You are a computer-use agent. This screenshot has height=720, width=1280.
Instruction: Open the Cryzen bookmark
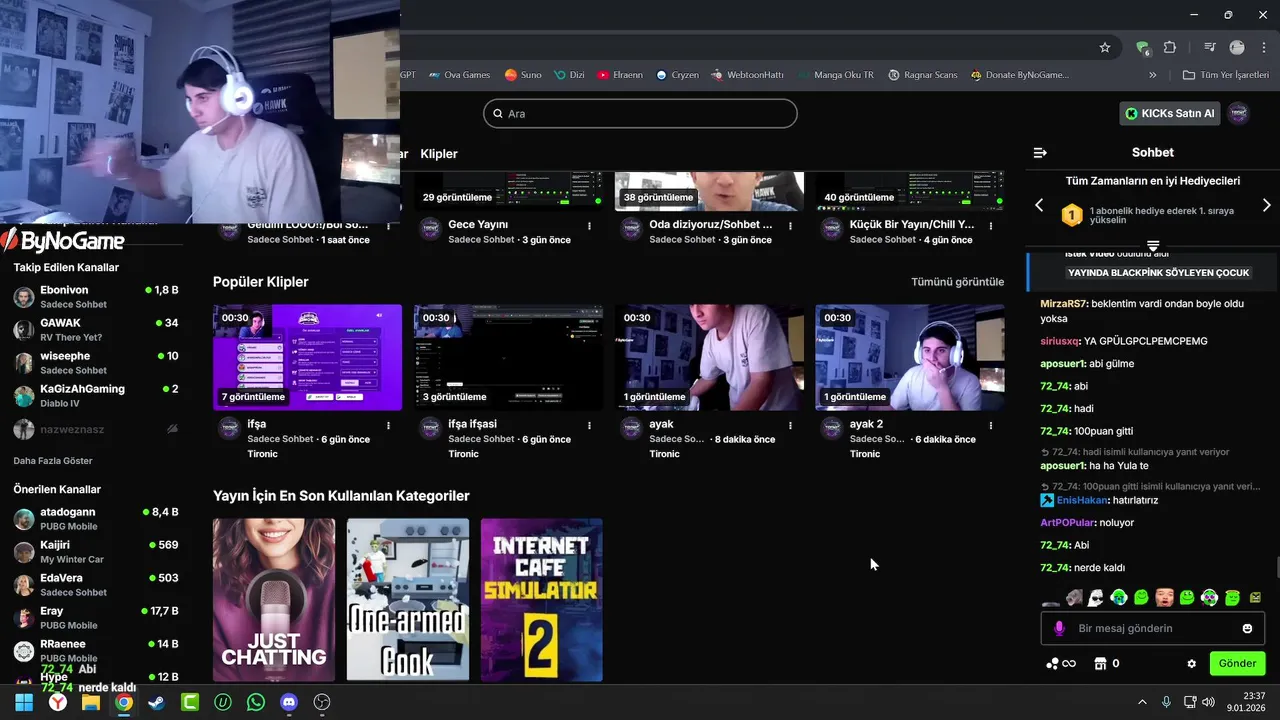pyautogui.click(x=678, y=75)
